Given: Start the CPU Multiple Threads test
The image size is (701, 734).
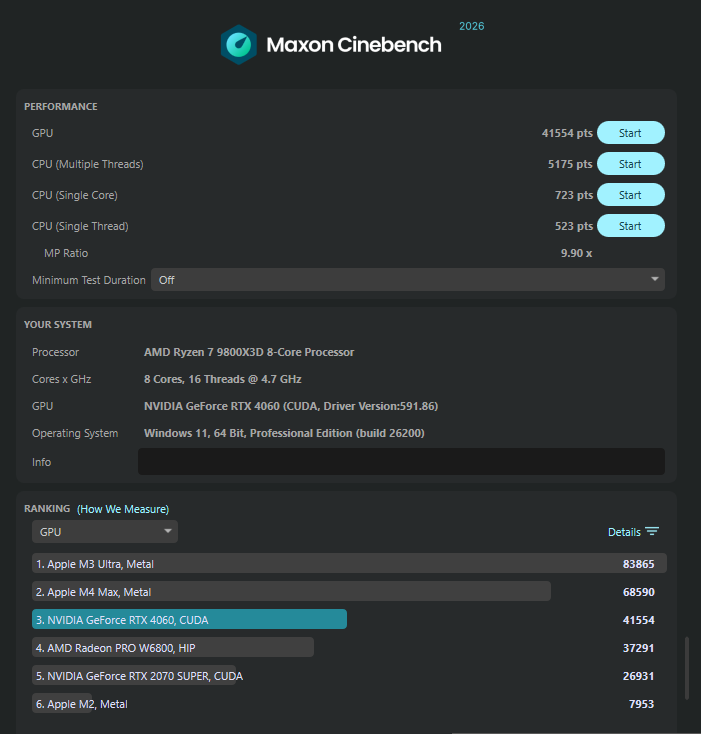Looking at the screenshot, I should (x=630, y=164).
